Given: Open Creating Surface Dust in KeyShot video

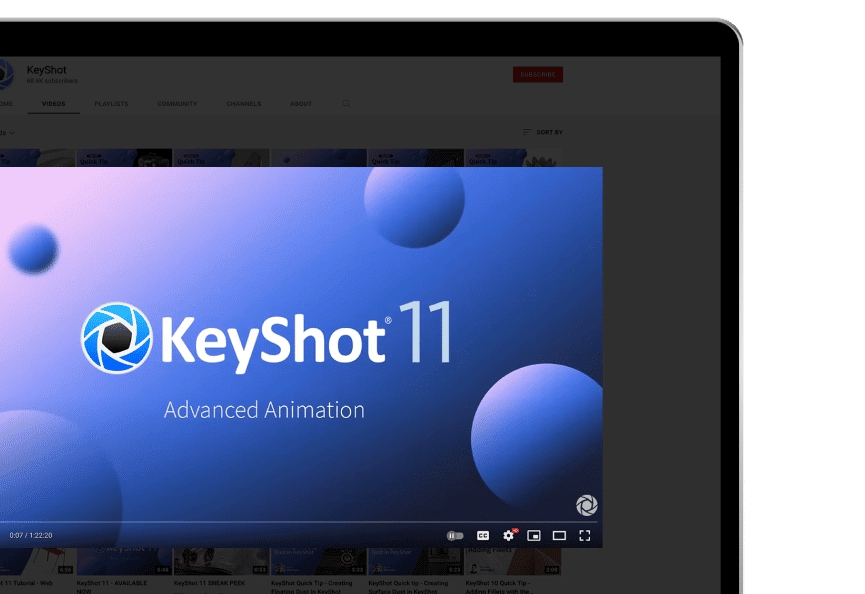Looking at the screenshot, I should [408, 586].
